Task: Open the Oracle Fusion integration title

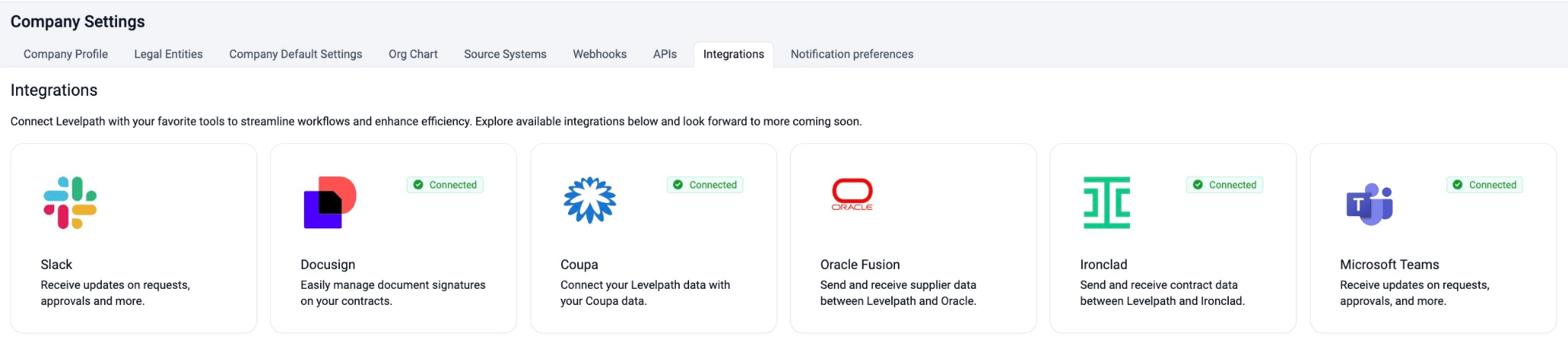Action: pyautogui.click(x=860, y=264)
